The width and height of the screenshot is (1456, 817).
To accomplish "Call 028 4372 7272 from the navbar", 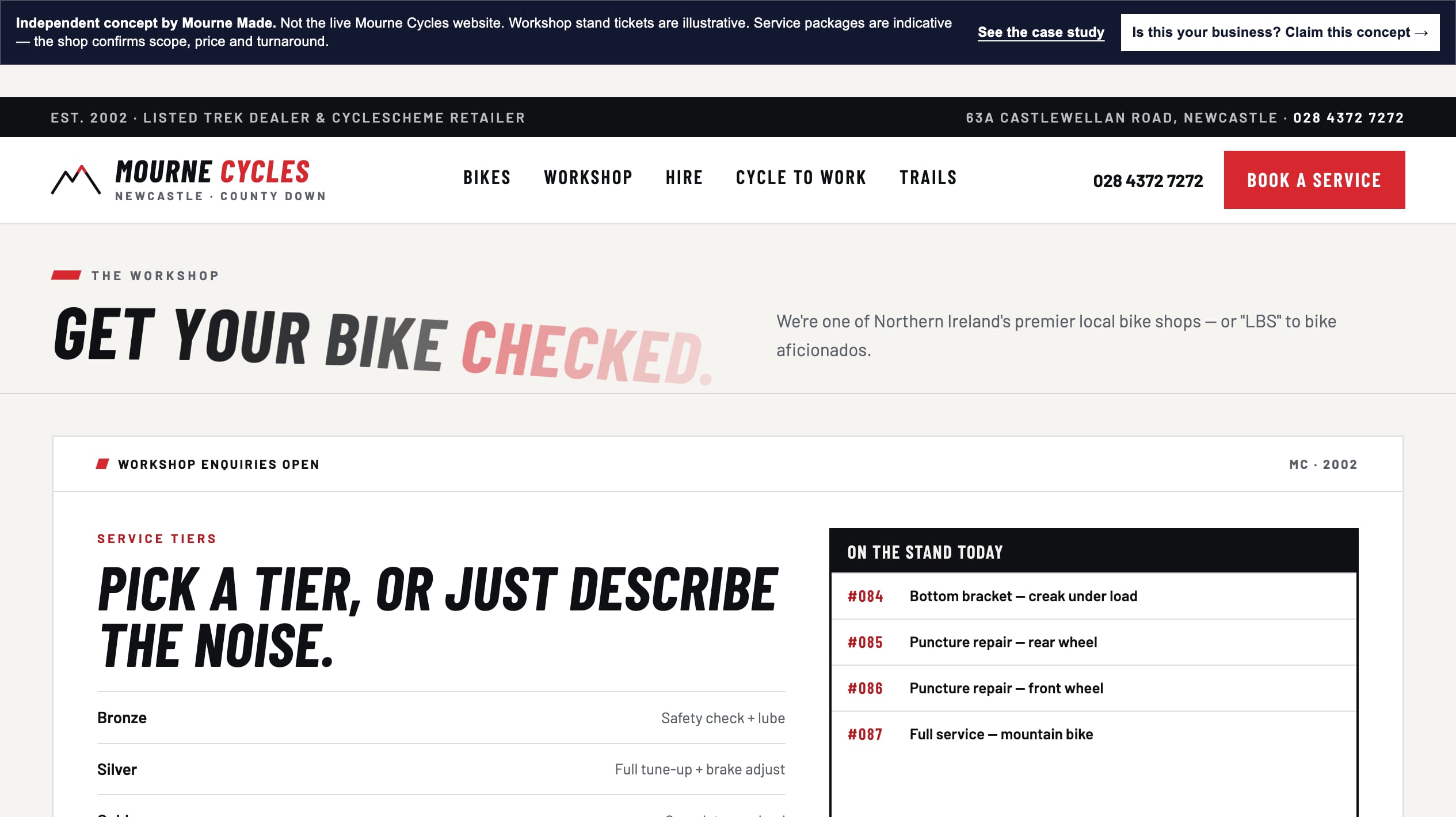I will 1148,181.
